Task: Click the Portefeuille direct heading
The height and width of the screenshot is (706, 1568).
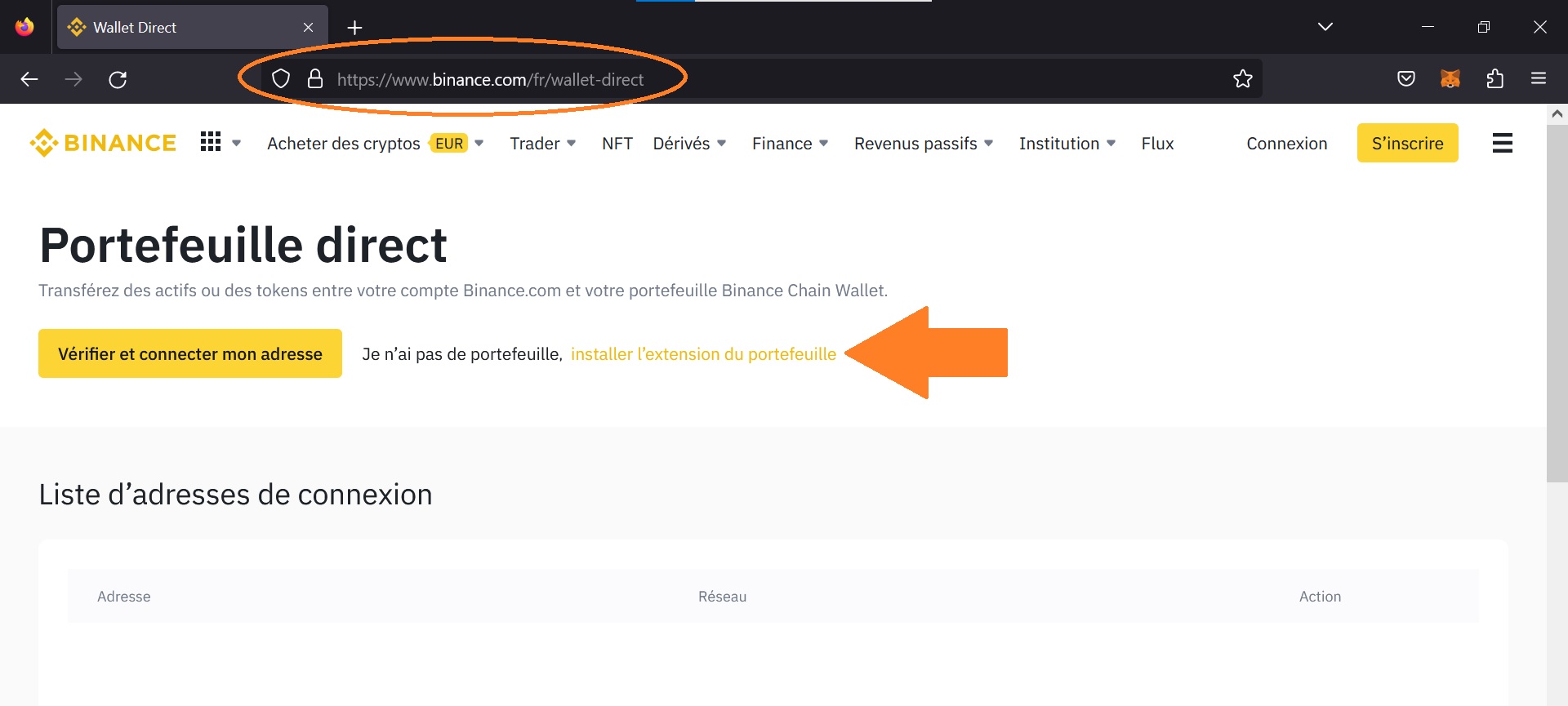Action: (243, 245)
